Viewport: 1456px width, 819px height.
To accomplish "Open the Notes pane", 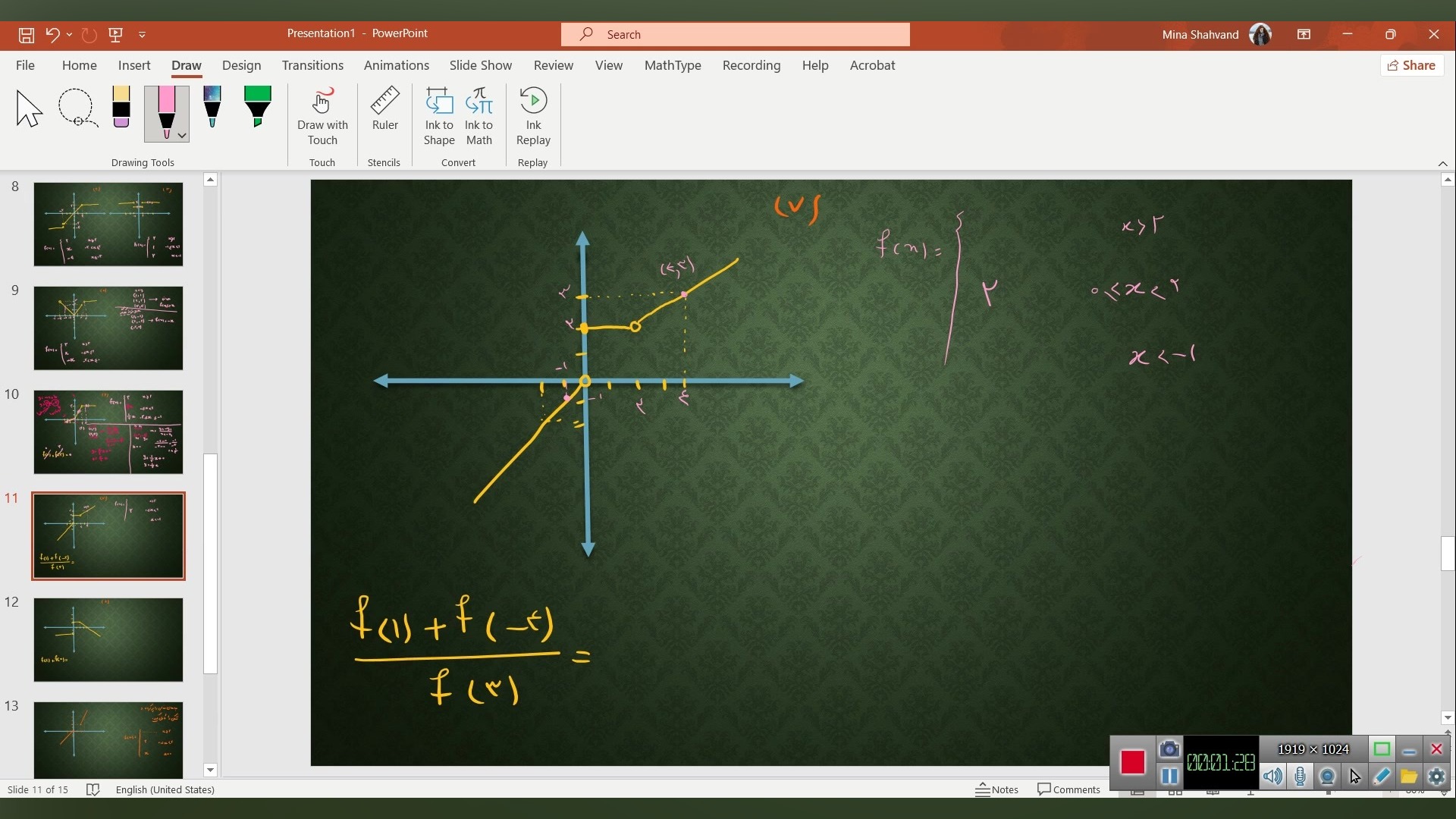I will 997,789.
